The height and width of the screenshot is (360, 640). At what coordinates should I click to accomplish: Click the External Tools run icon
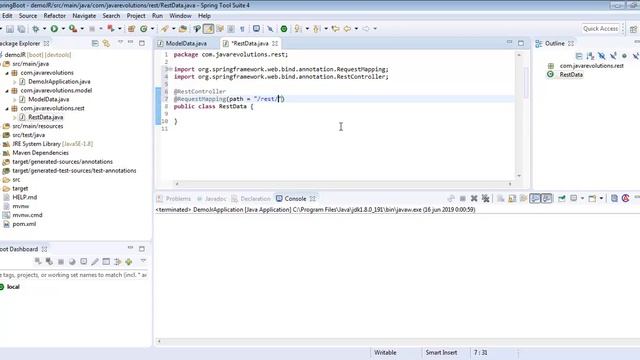coord(73,29)
